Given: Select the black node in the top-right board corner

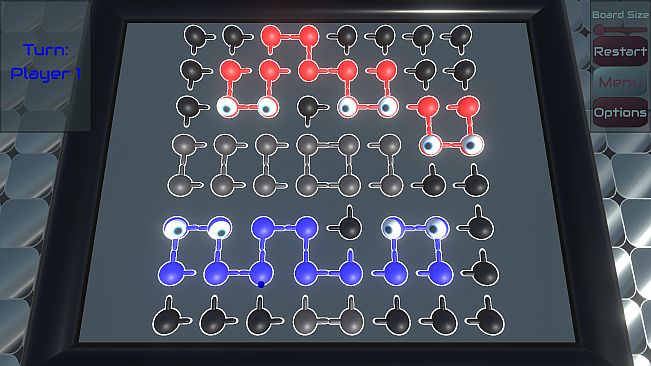Looking at the screenshot, I should (x=460, y=36).
